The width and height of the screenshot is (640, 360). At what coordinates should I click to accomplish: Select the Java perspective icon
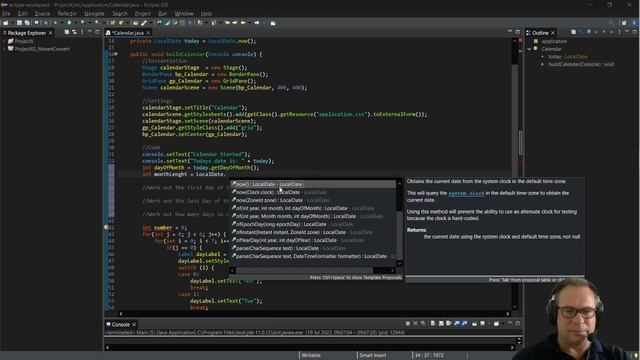click(x=635, y=23)
